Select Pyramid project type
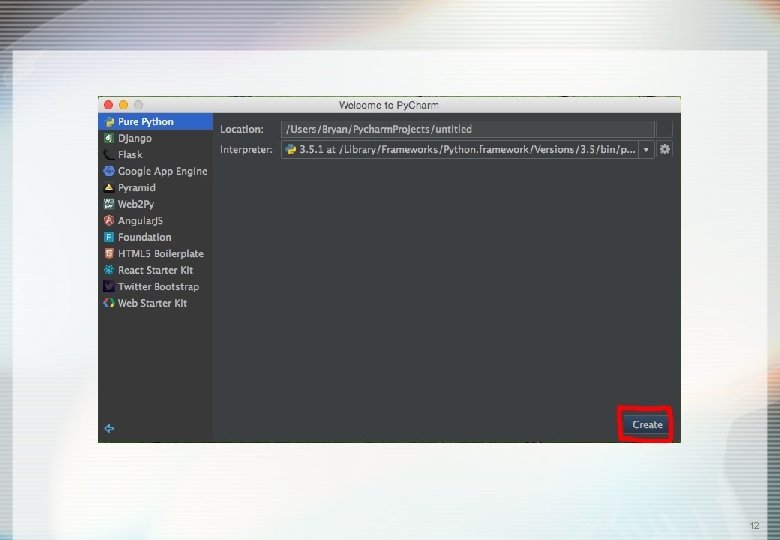780x540 pixels. pos(156,187)
